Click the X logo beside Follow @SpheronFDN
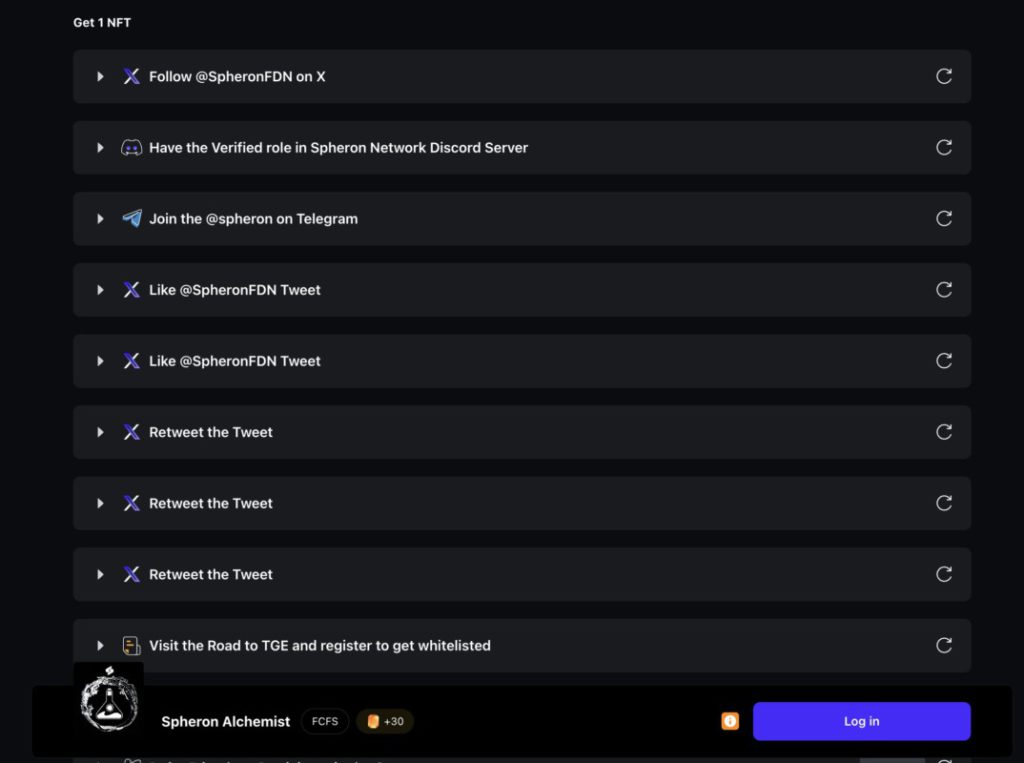 (x=131, y=76)
